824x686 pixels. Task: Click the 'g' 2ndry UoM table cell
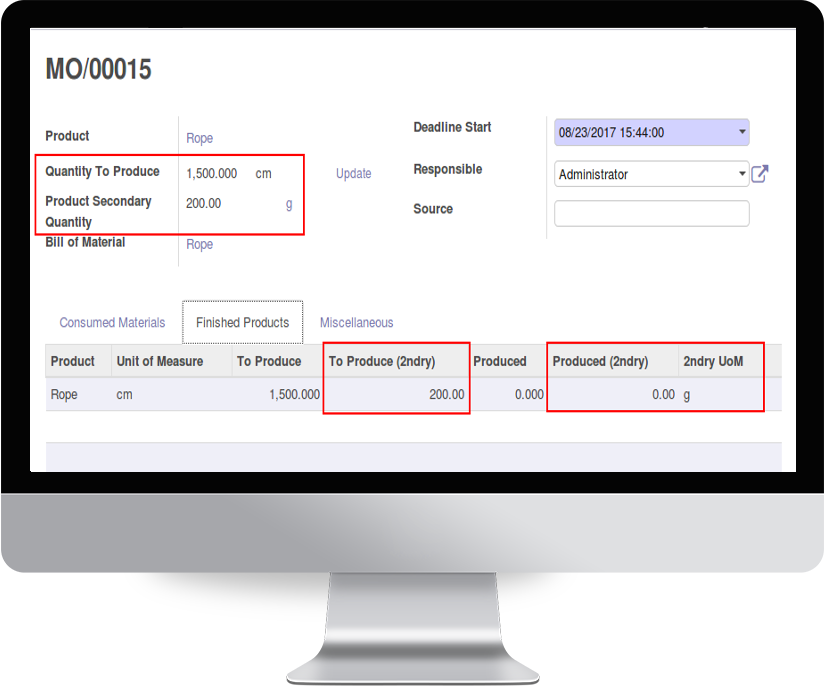tap(686, 395)
